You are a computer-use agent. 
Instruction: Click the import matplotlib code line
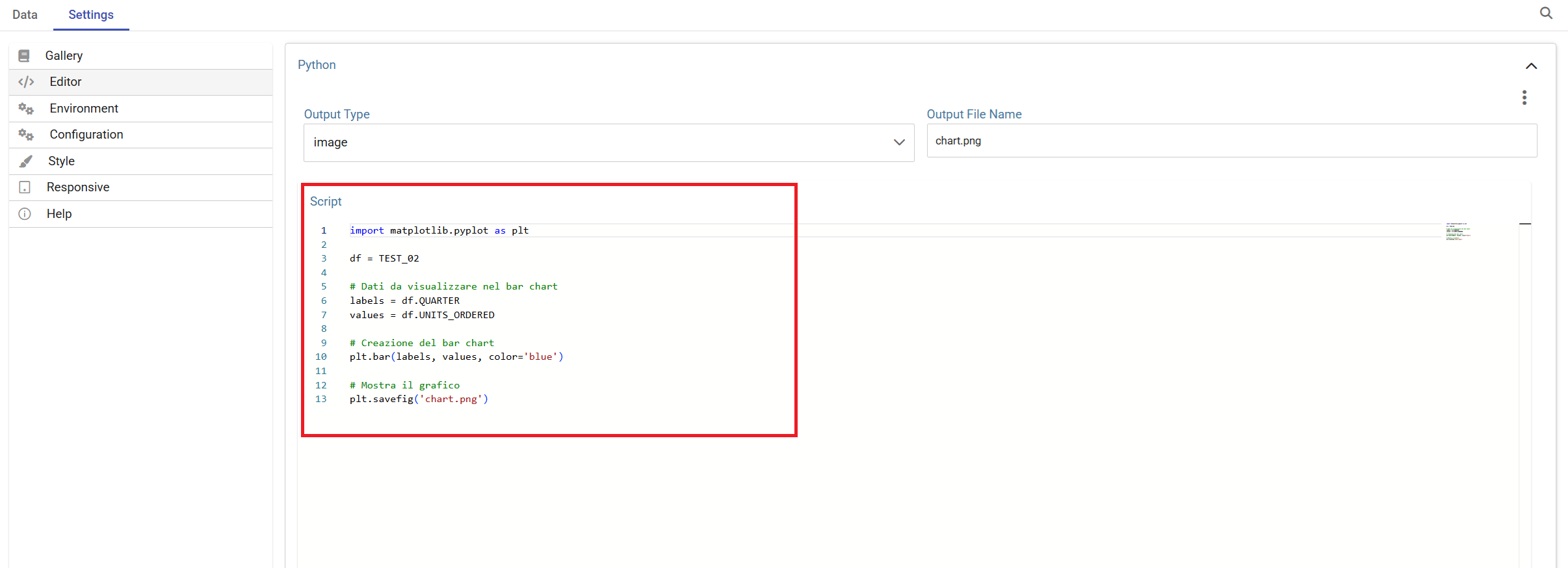click(439, 230)
